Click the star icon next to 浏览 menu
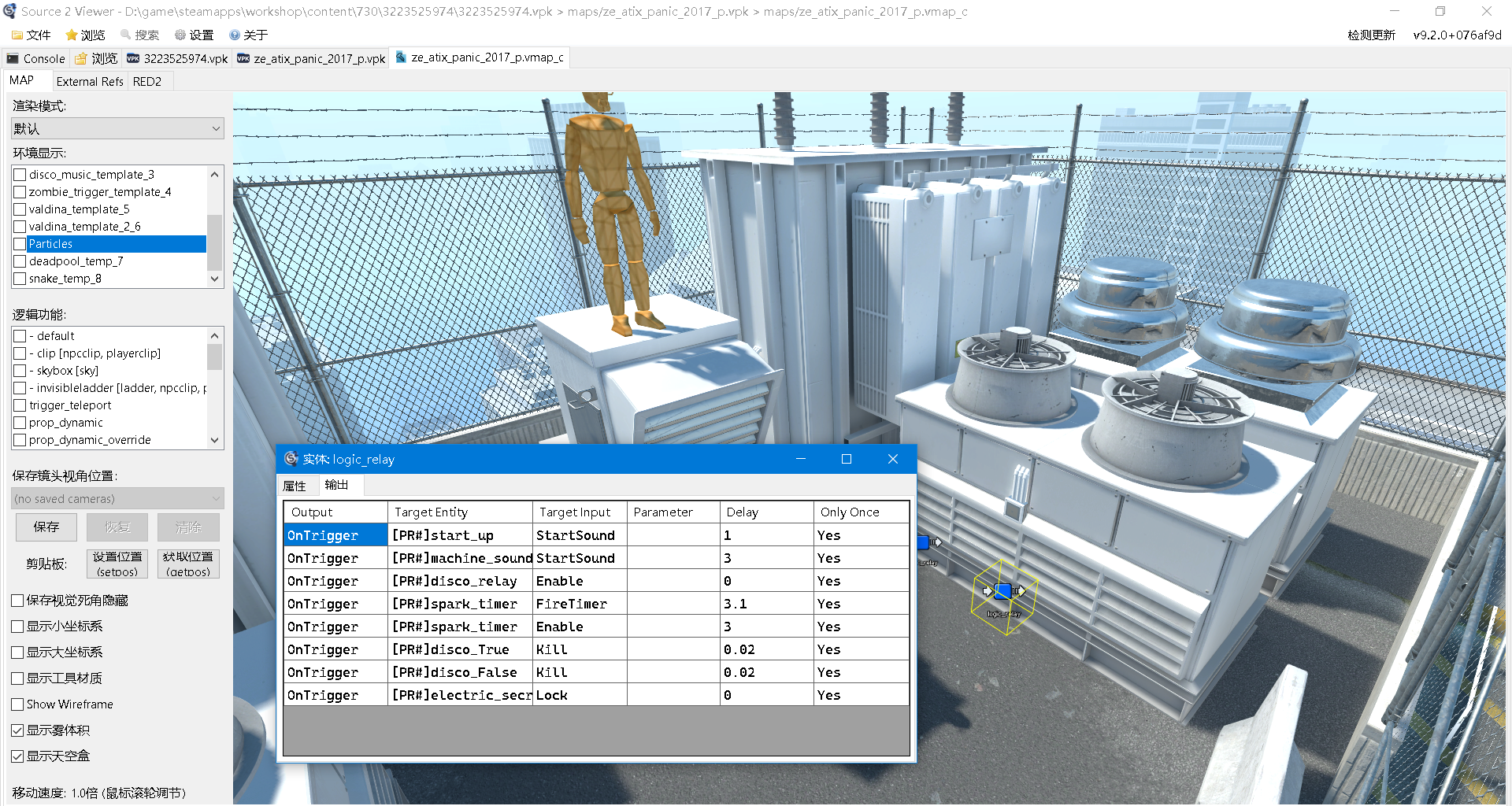1512x806 pixels. 72,35
